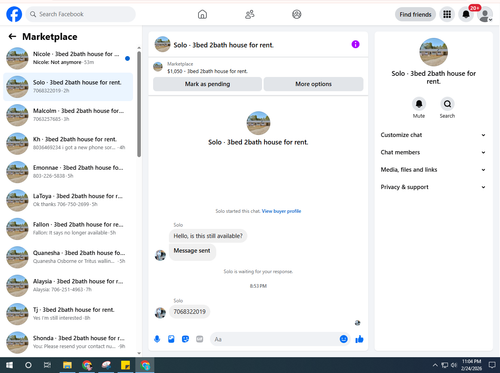500x373 pixels.
Task: Open Sticky Notes from taskbar
Action: pyautogui.click(x=125, y=365)
